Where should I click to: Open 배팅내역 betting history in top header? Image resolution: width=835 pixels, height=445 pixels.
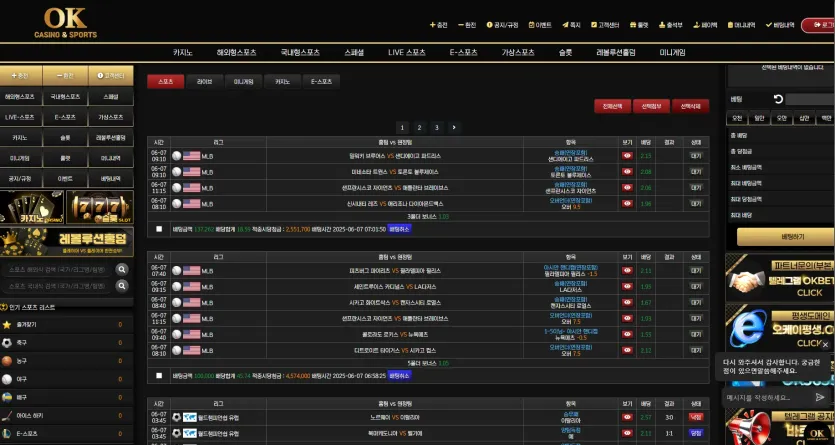tap(780, 25)
